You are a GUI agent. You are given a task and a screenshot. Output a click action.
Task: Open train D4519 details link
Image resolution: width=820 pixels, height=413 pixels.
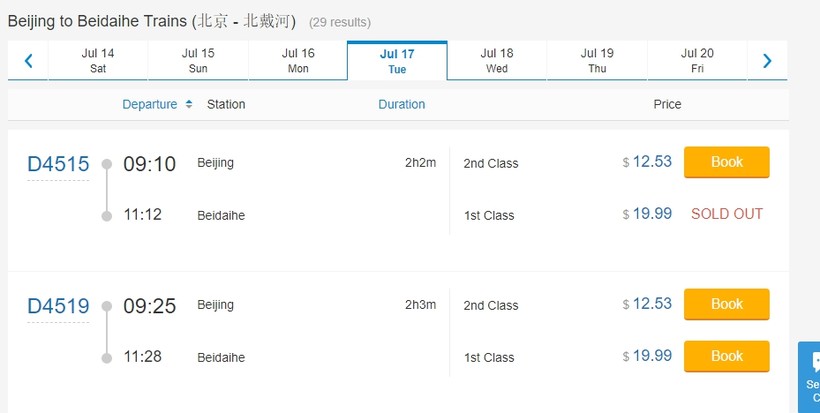coord(58,306)
